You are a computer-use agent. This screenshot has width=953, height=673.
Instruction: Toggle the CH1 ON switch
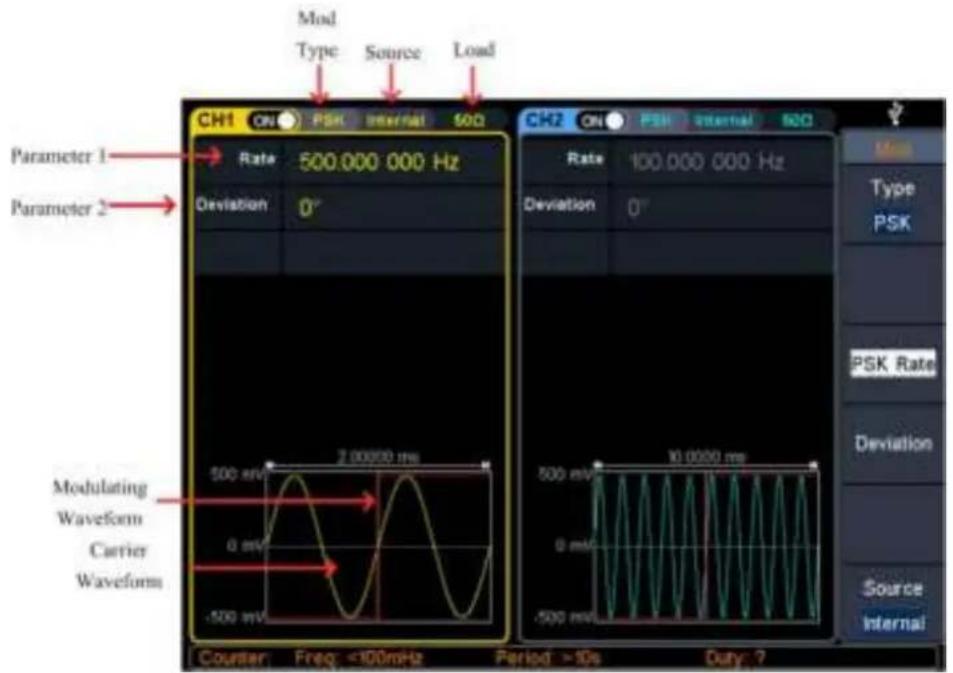(x=272, y=120)
